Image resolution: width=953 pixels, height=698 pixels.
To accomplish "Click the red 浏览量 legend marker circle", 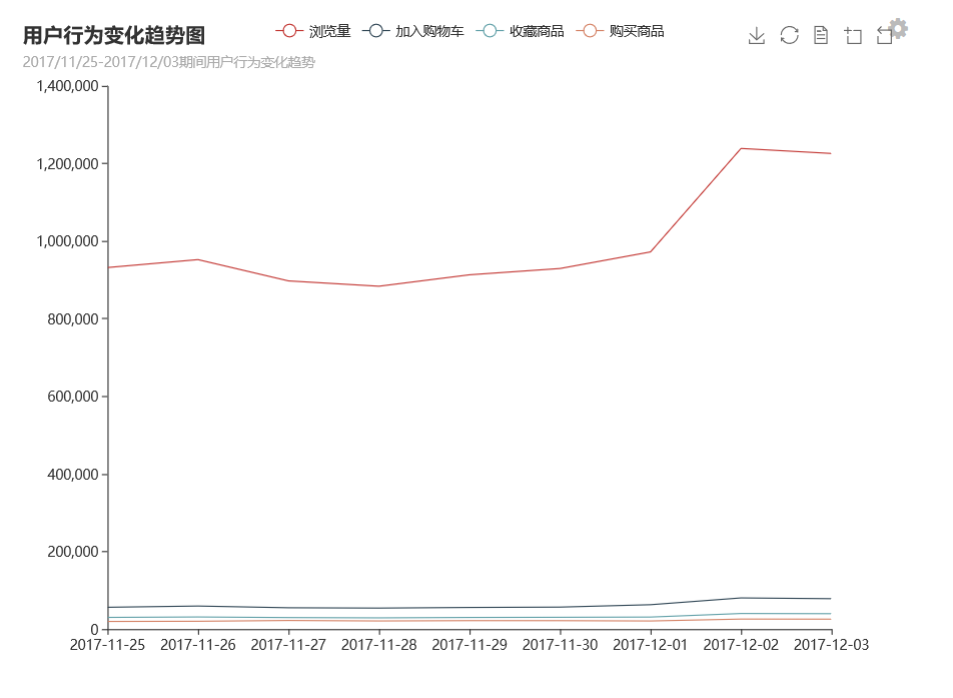I will pos(288,30).
